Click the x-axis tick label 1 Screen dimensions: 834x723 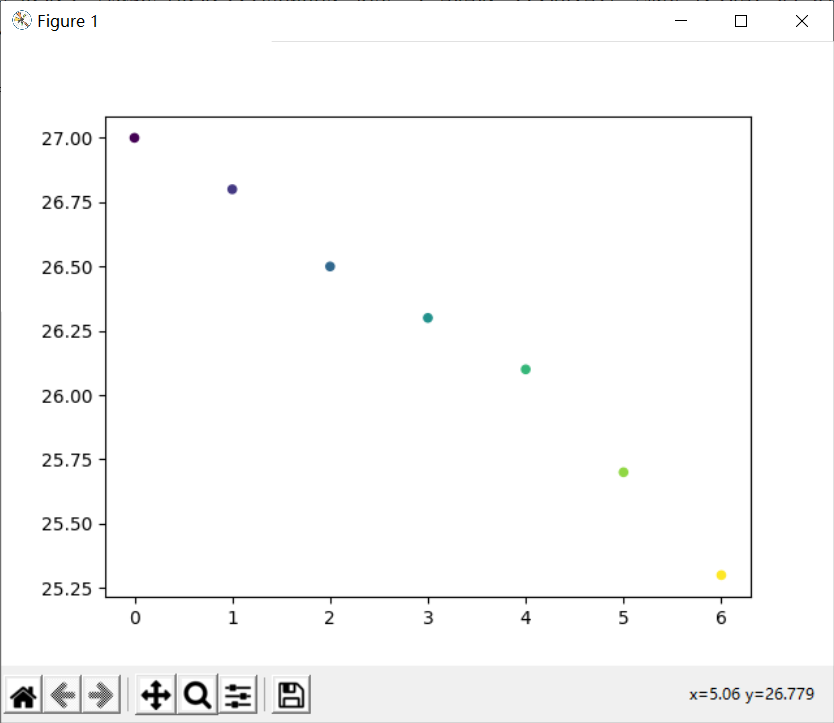tap(233, 618)
